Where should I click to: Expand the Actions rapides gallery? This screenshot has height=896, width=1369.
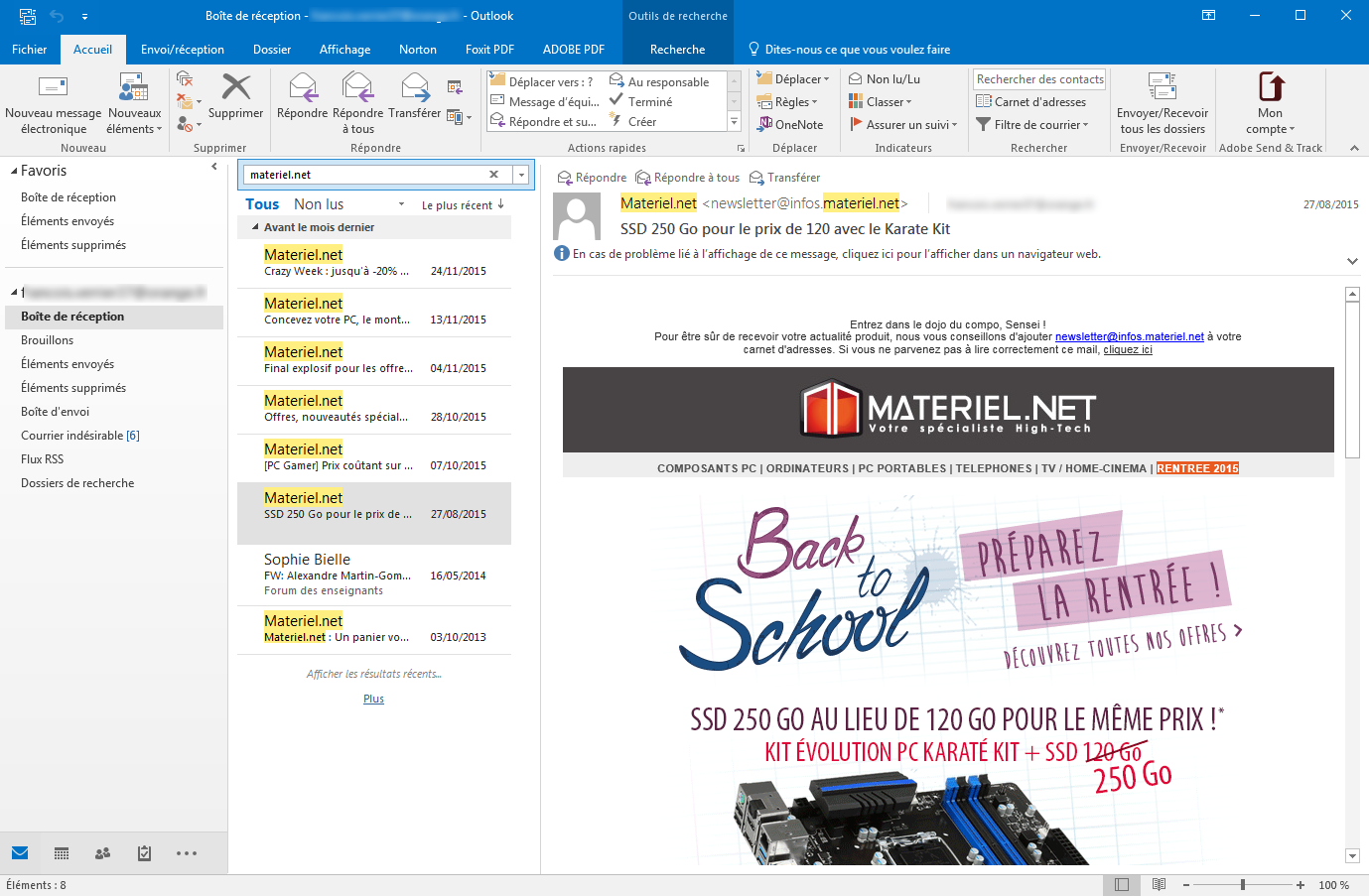[x=735, y=121]
